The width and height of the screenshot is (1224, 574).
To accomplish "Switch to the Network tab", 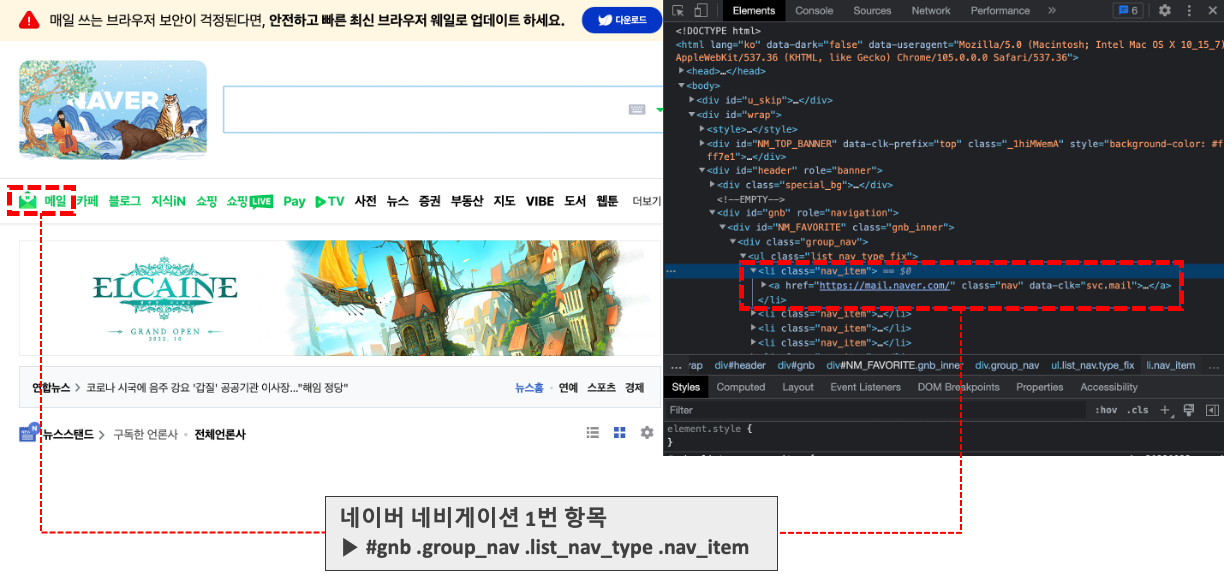I will (931, 11).
